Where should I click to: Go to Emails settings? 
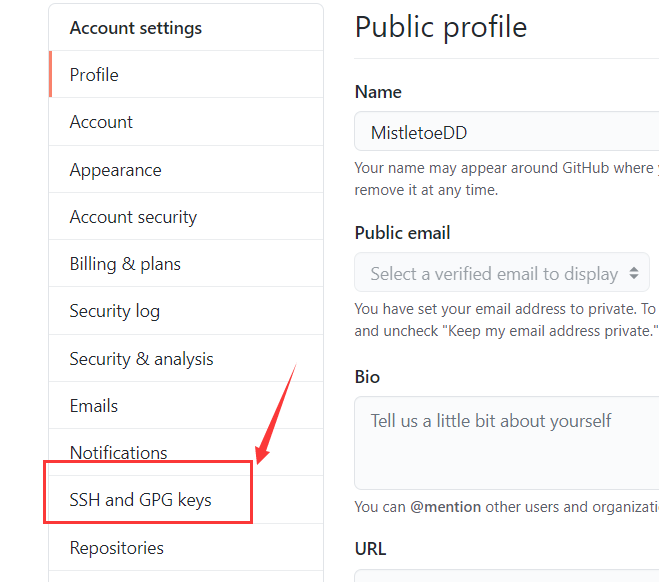point(94,406)
